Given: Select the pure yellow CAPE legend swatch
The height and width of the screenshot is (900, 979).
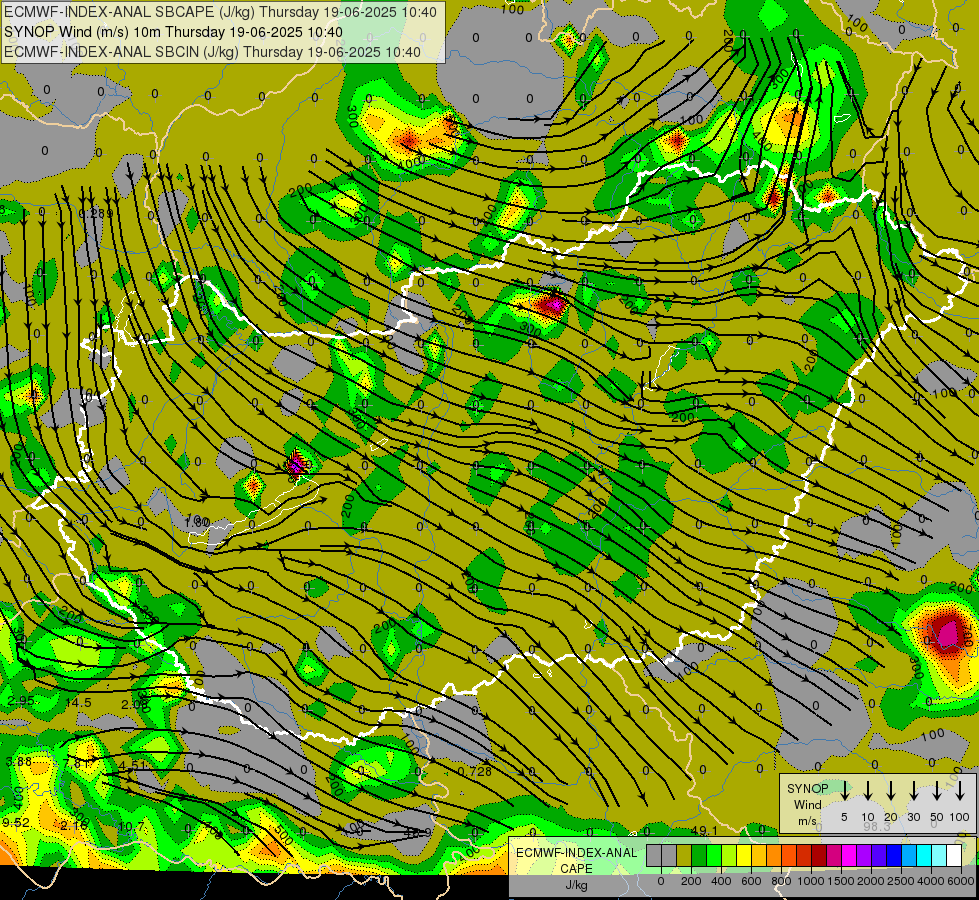Looking at the screenshot, I should point(744,855).
